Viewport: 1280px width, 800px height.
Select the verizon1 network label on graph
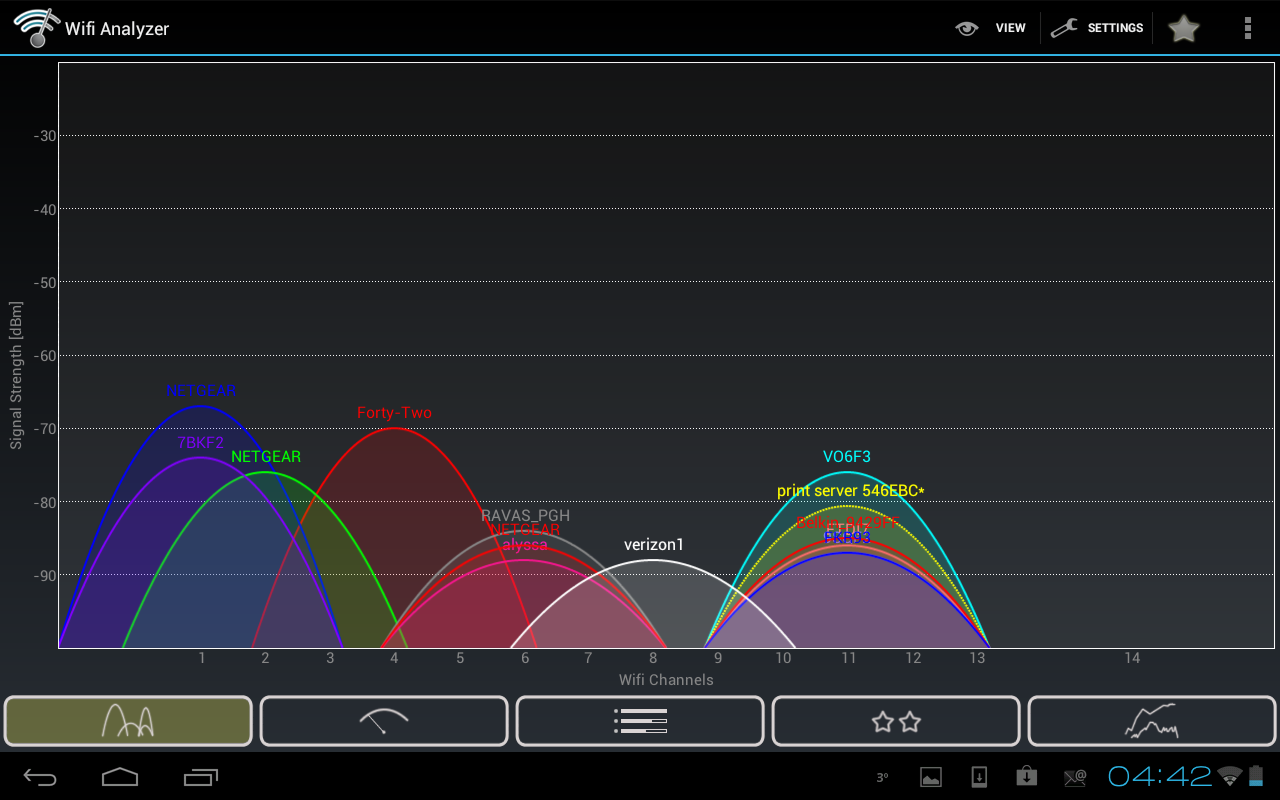pos(653,545)
